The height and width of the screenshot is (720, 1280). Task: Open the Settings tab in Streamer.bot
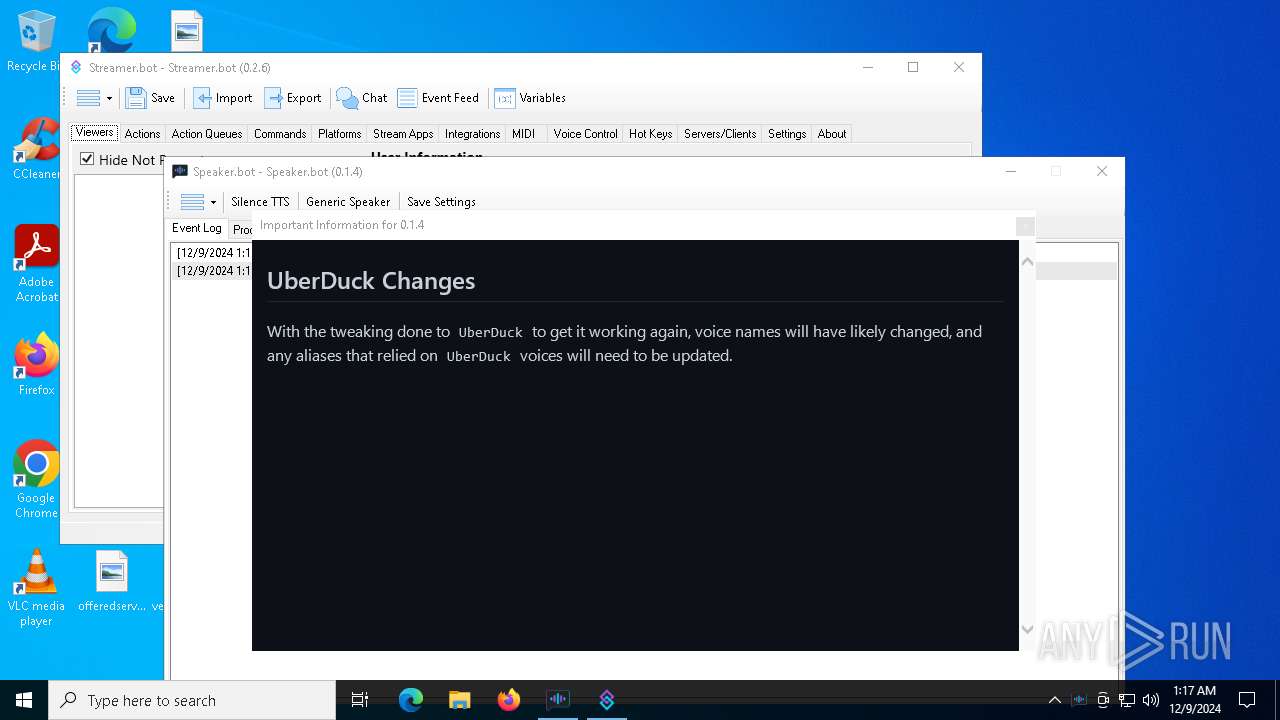pos(787,134)
